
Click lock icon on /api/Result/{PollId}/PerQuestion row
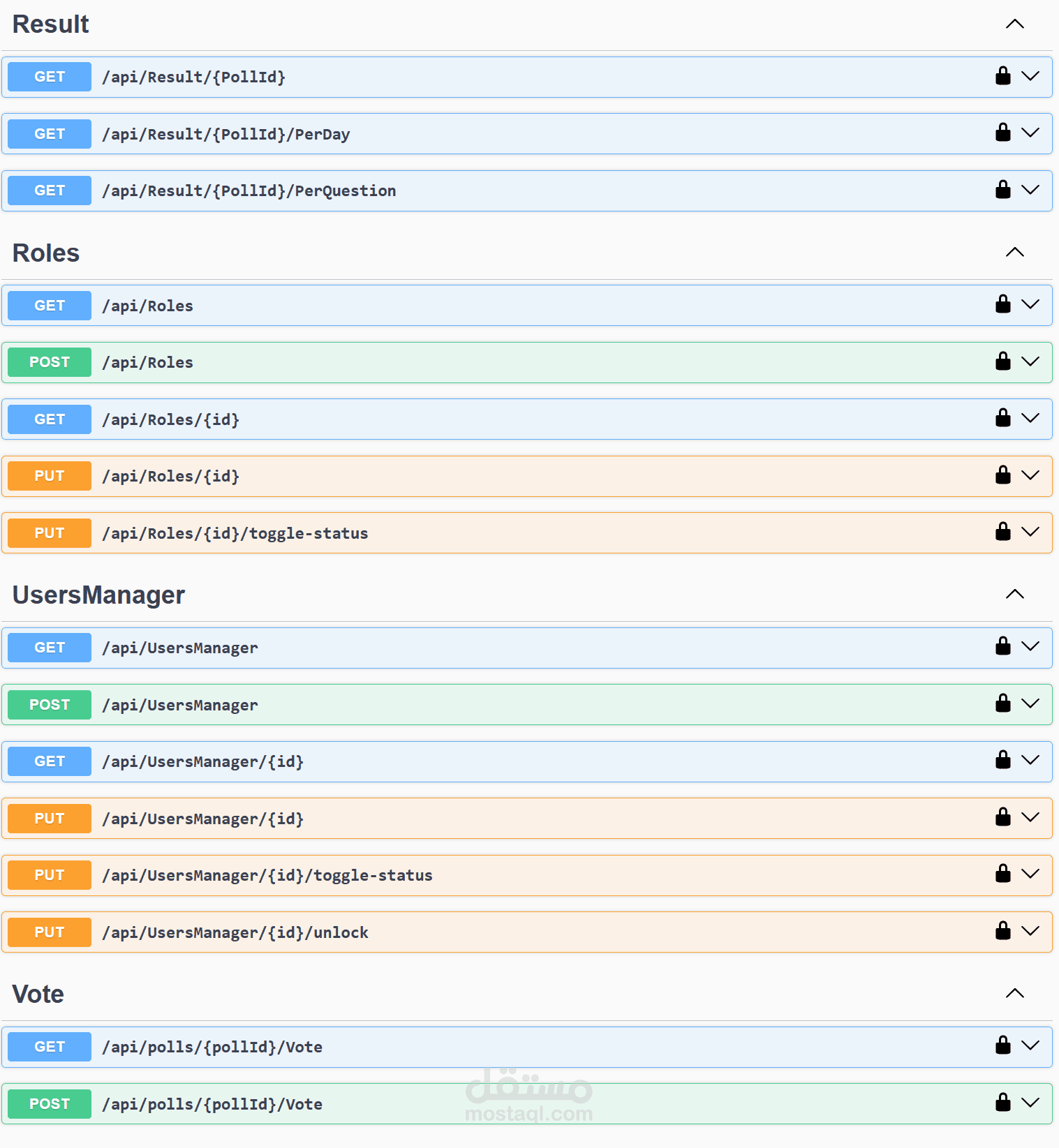click(1003, 189)
